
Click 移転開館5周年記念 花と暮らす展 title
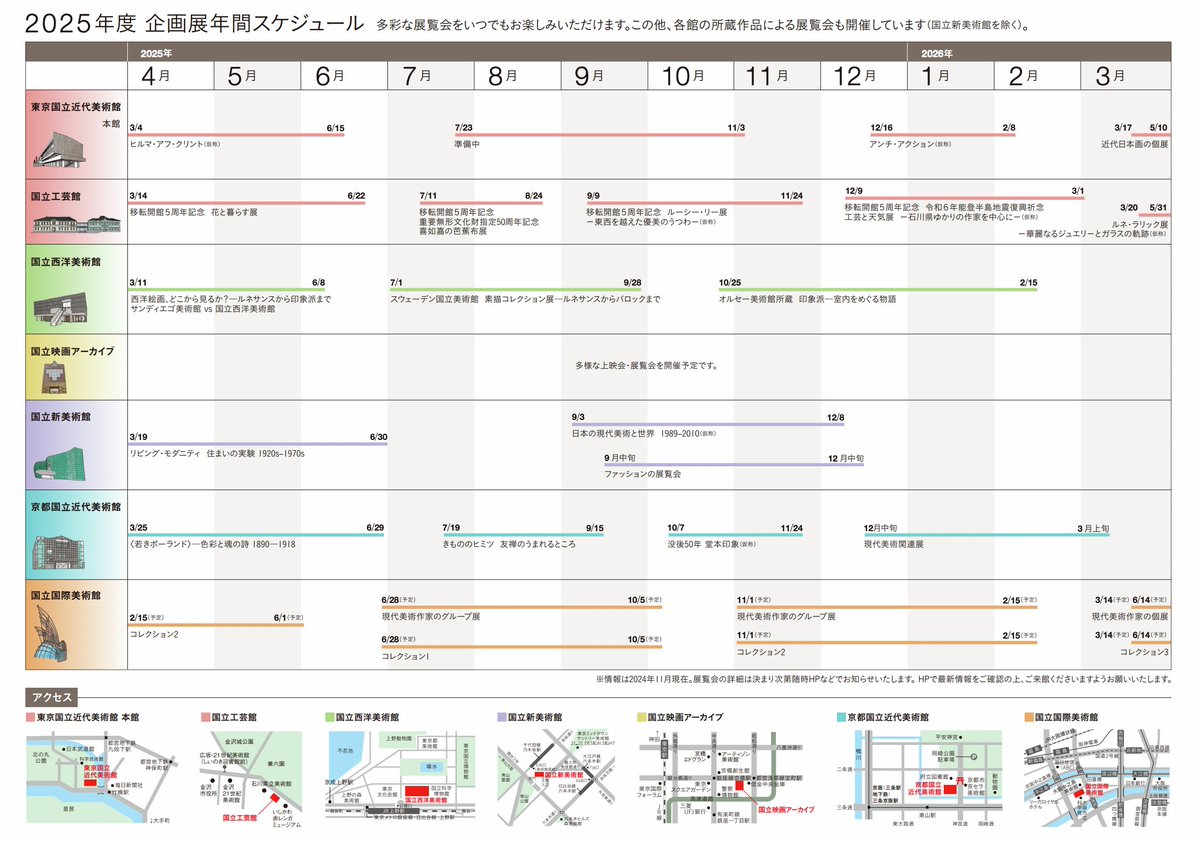194,213
